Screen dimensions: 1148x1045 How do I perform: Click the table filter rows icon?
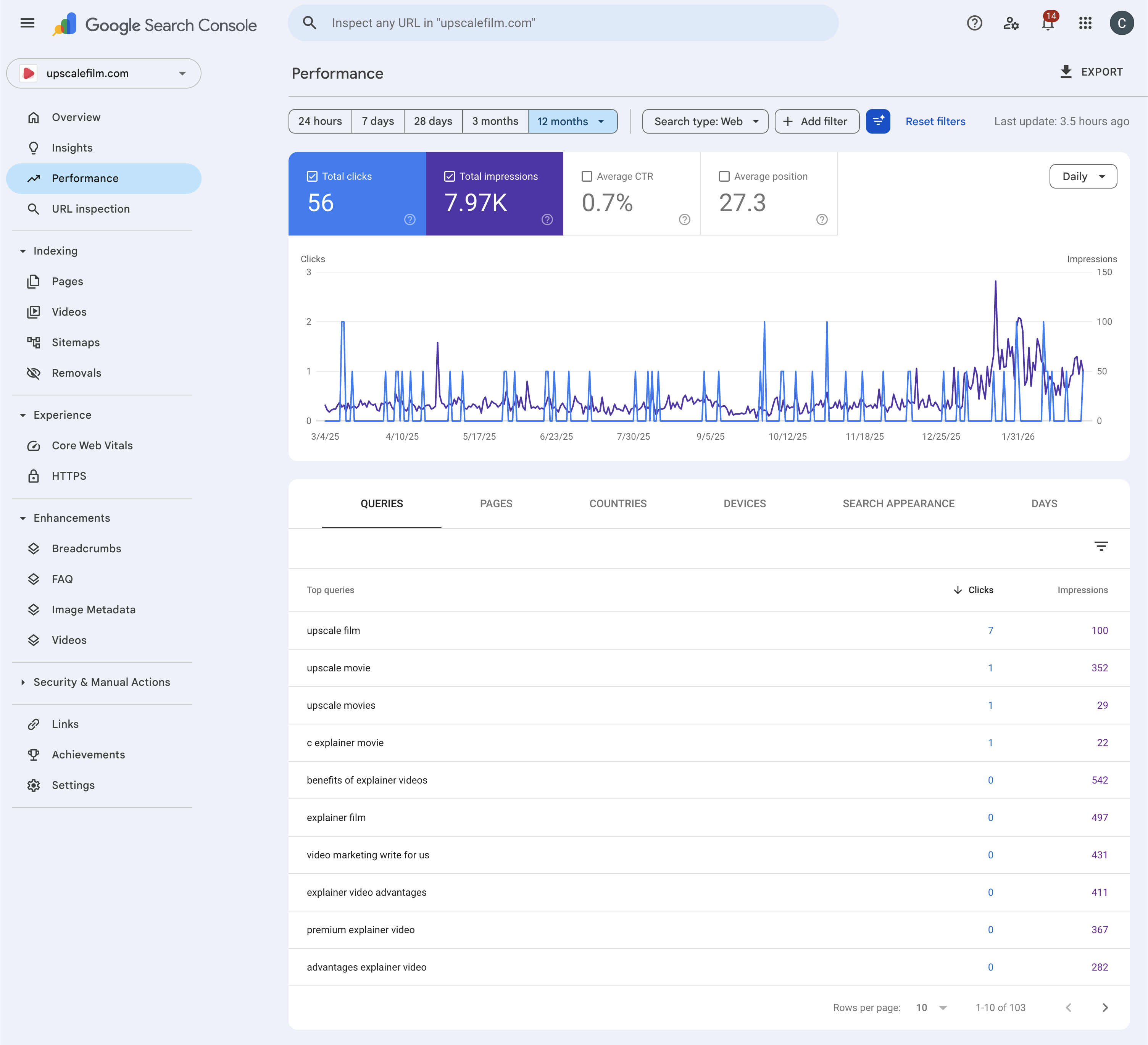coord(1101,546)
